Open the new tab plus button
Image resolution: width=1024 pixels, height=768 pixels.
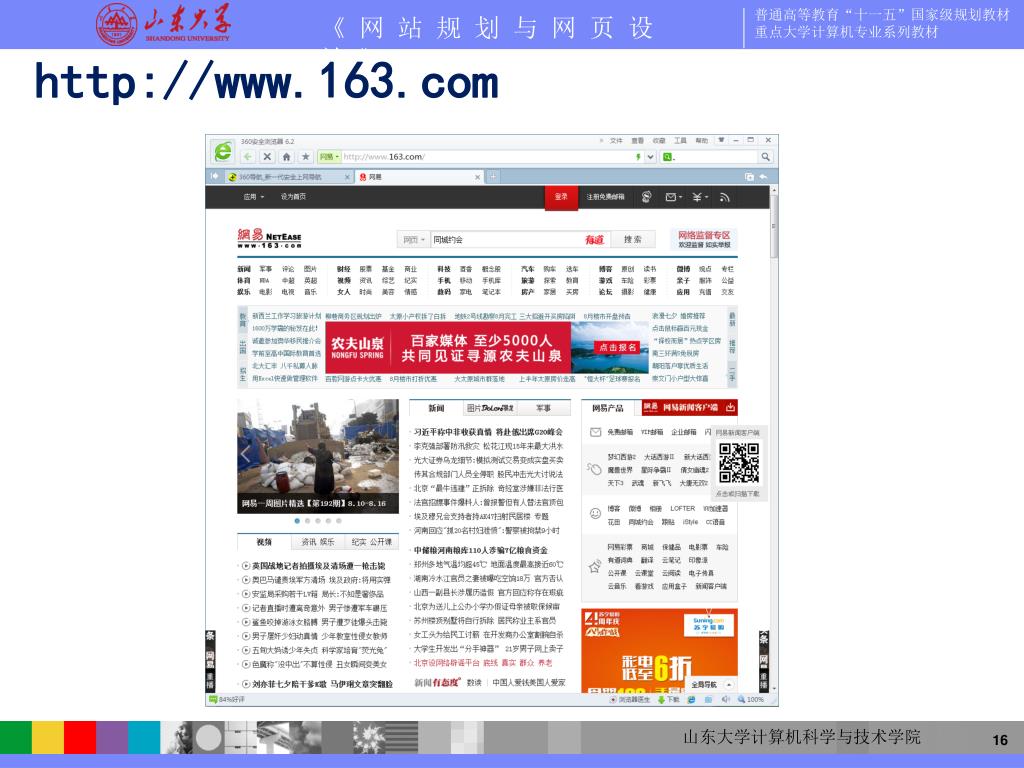(494, 176)
